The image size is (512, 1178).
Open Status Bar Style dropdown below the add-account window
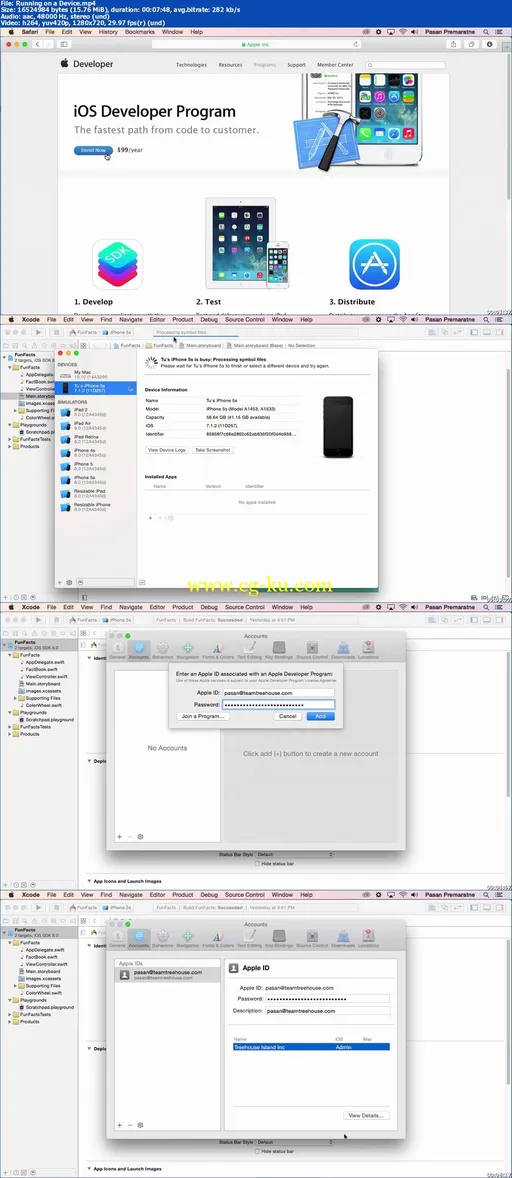point(295,854)
